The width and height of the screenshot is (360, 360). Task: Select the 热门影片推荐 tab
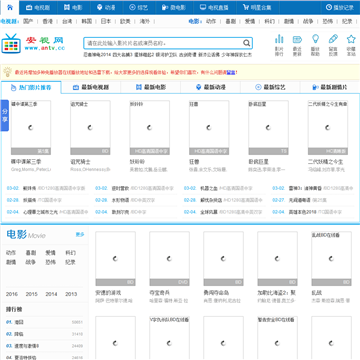pos(31,87)
